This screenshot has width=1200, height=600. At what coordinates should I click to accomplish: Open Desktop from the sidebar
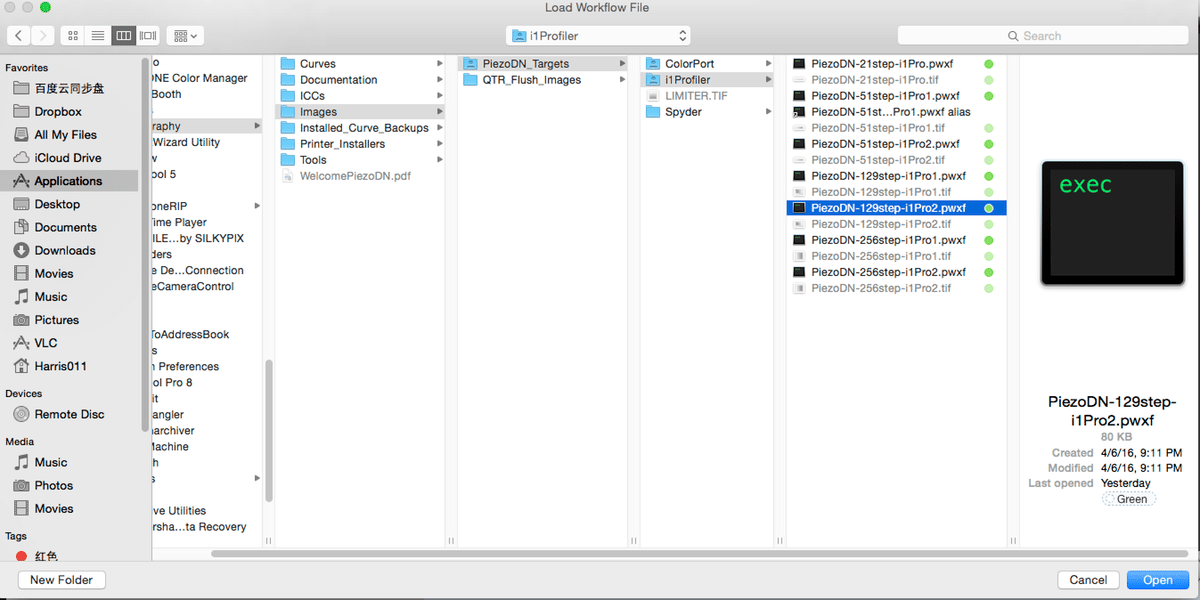pyautogui.click(x=57, y=204)
